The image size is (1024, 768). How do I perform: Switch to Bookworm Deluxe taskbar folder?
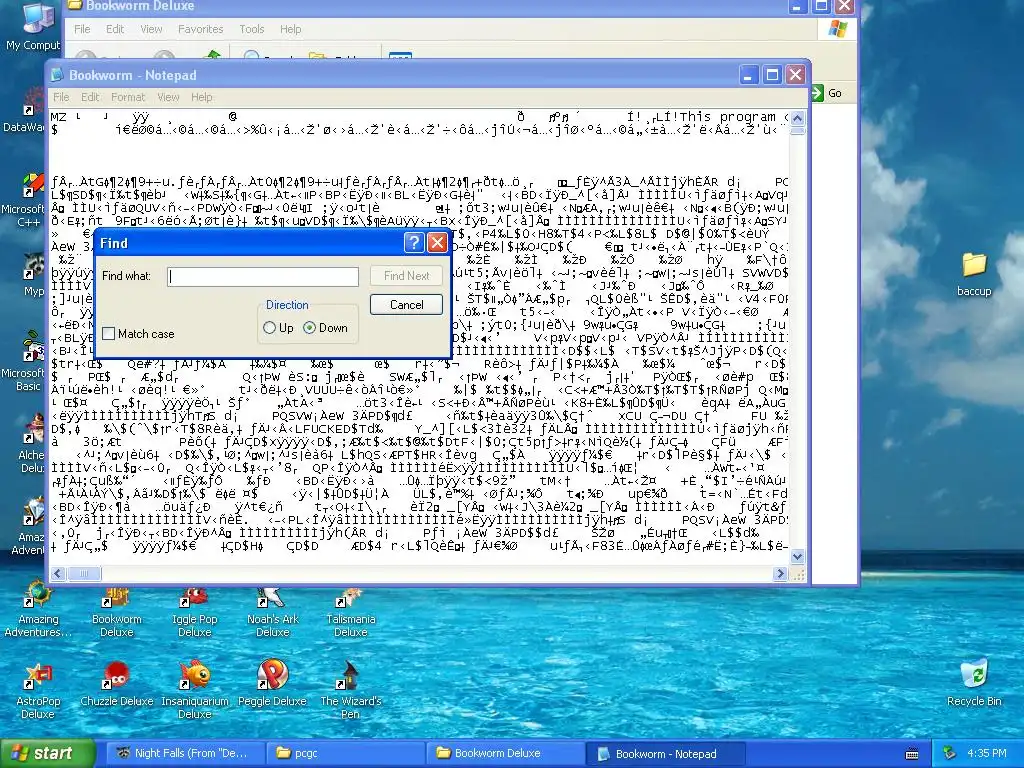[x=506, y=754]
